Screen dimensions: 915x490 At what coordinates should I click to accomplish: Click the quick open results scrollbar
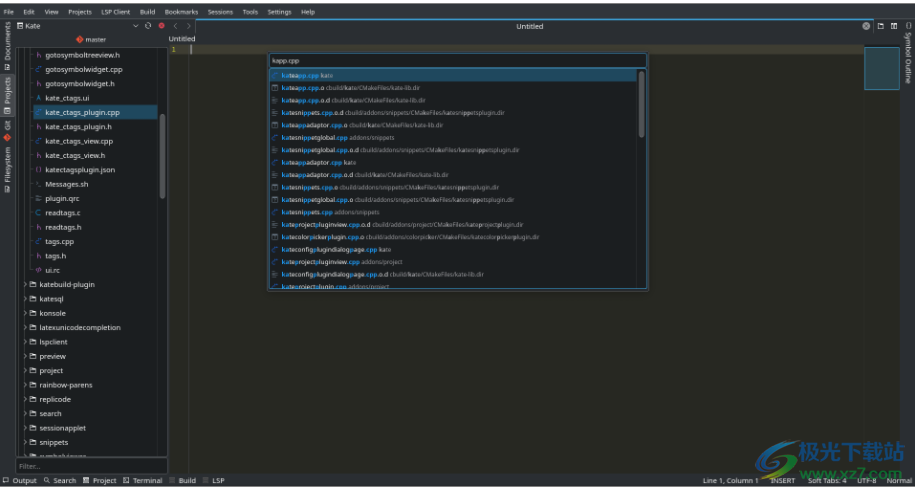tap(641, 104)
